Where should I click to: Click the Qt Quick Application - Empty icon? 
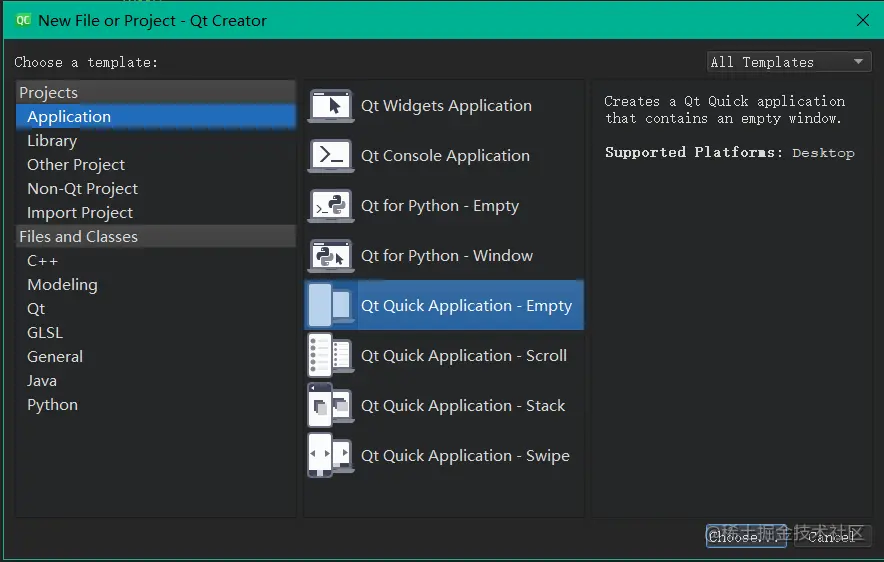coord(331,306)
